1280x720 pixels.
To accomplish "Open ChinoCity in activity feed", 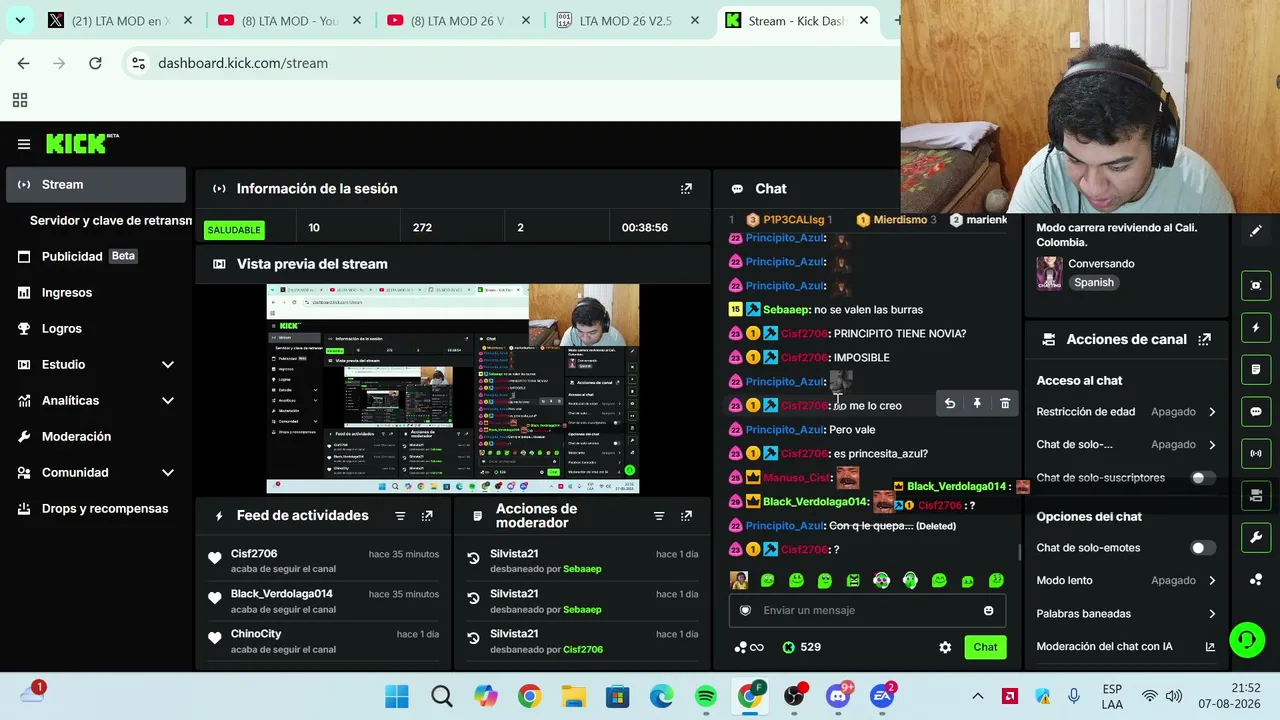I will coord(256,634).
